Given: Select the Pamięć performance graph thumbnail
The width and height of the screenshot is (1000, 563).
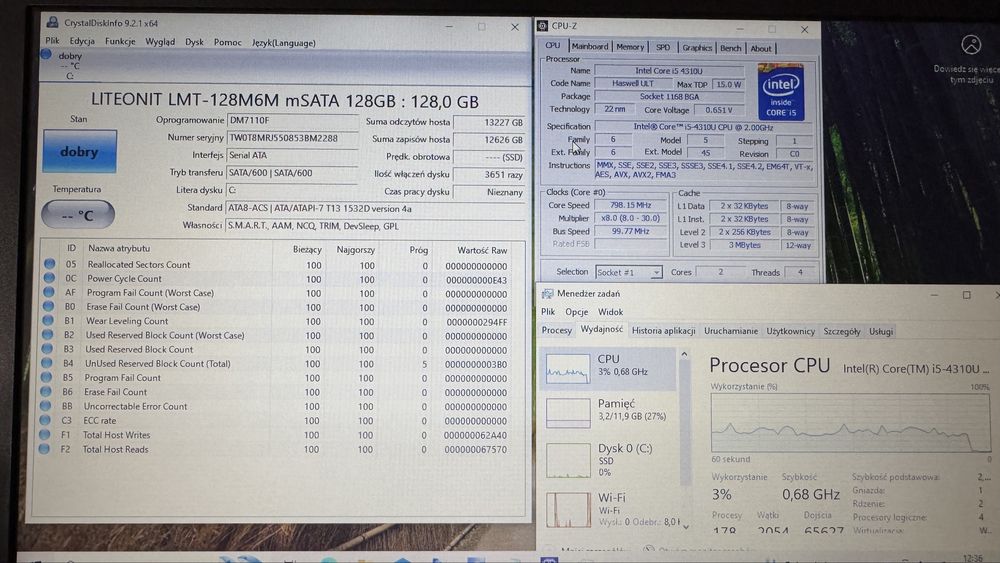Looking at the screenshot, I should coord(568,413).
